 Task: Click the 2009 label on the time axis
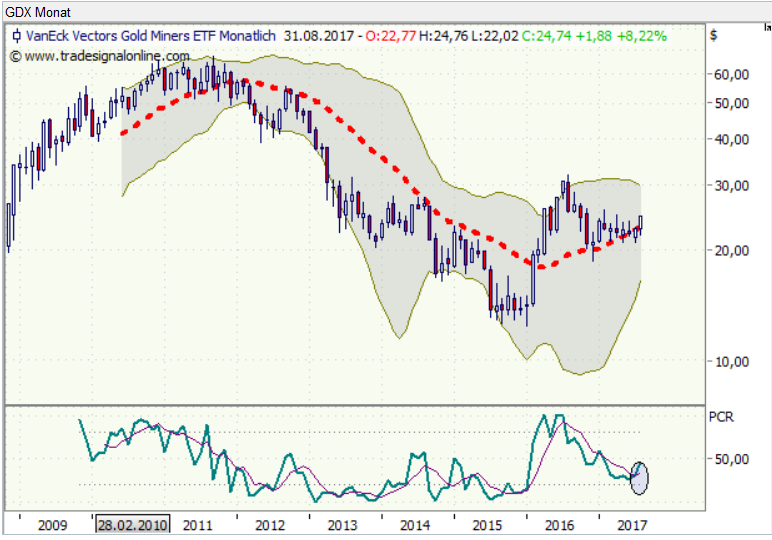(x=52, y=525)
